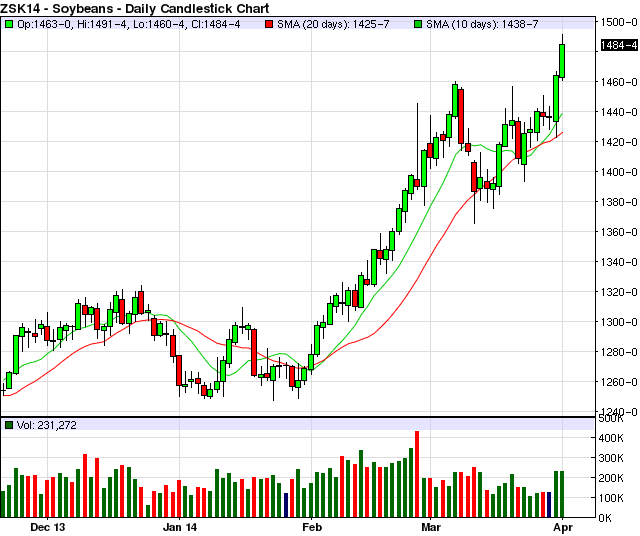Click the tall red candlestick near 1460 in March

tap(461, 116)
